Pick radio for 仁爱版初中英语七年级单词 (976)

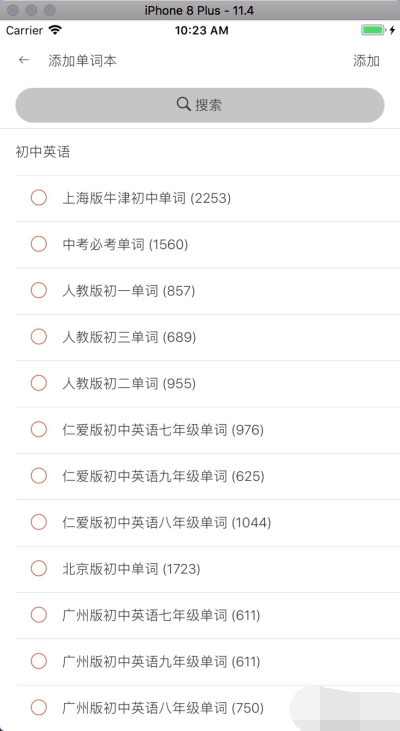[39, 429]
